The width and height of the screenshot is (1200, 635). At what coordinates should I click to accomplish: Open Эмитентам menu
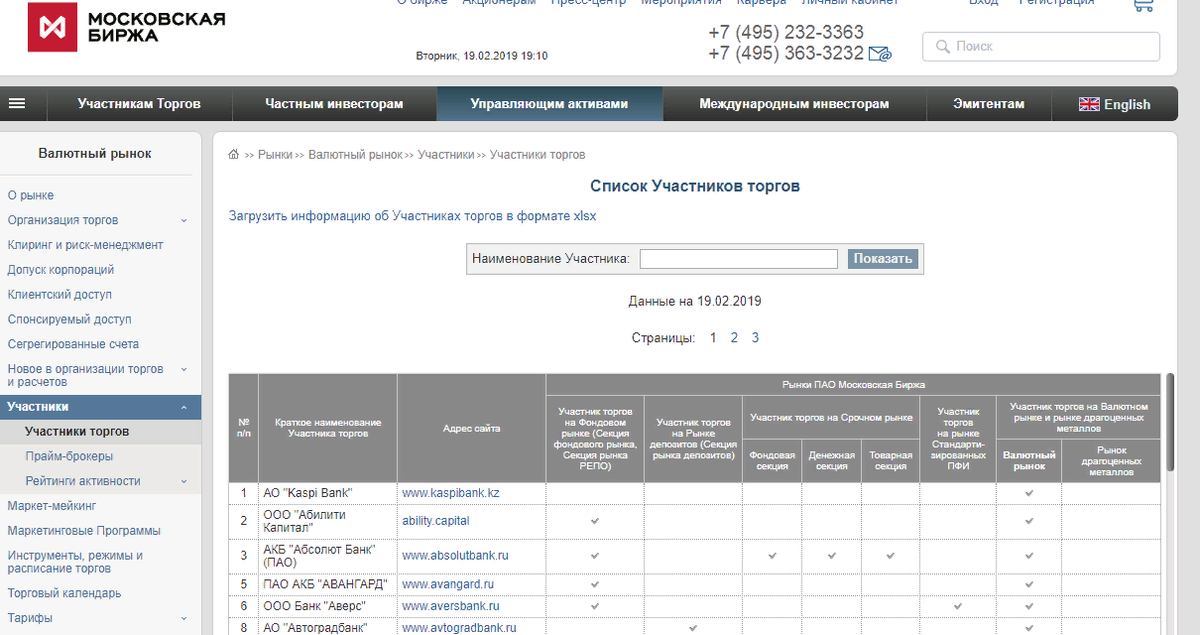coord(989,104)
